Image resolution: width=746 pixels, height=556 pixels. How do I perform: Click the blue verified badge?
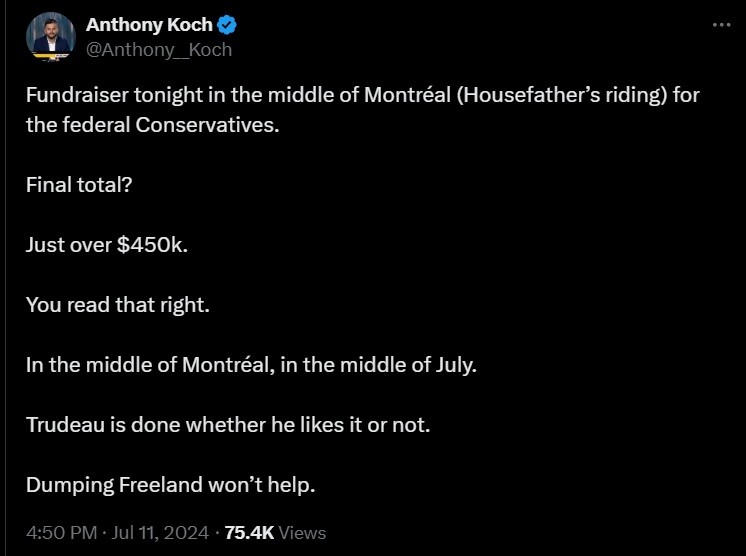[x=227, y=25]
